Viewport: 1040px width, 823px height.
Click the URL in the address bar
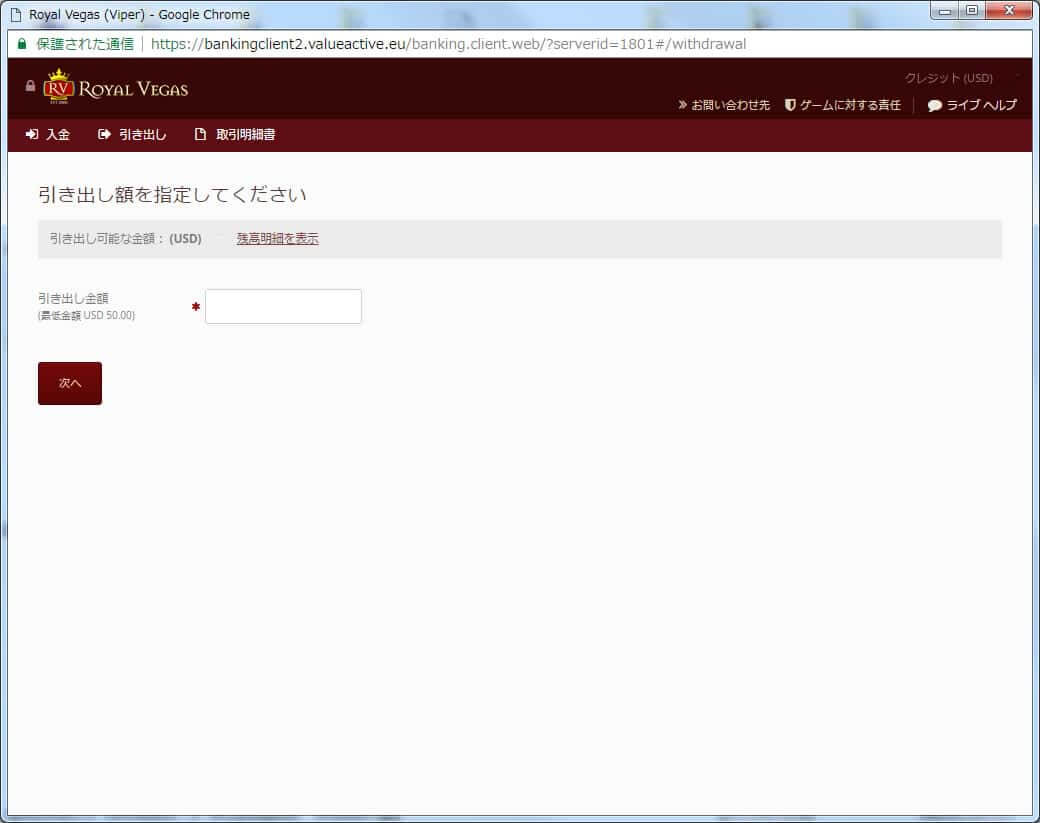[x=448, y=45]
